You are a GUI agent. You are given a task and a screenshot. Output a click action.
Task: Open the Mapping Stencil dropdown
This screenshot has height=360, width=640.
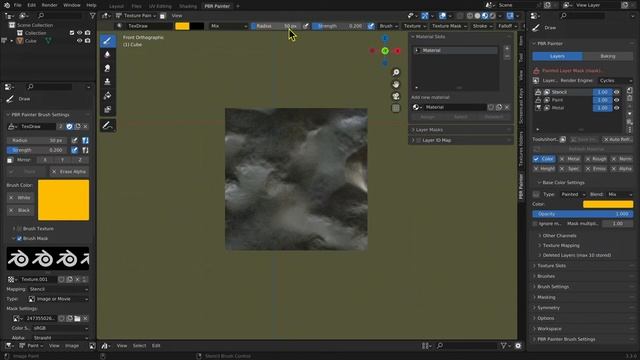58,289
